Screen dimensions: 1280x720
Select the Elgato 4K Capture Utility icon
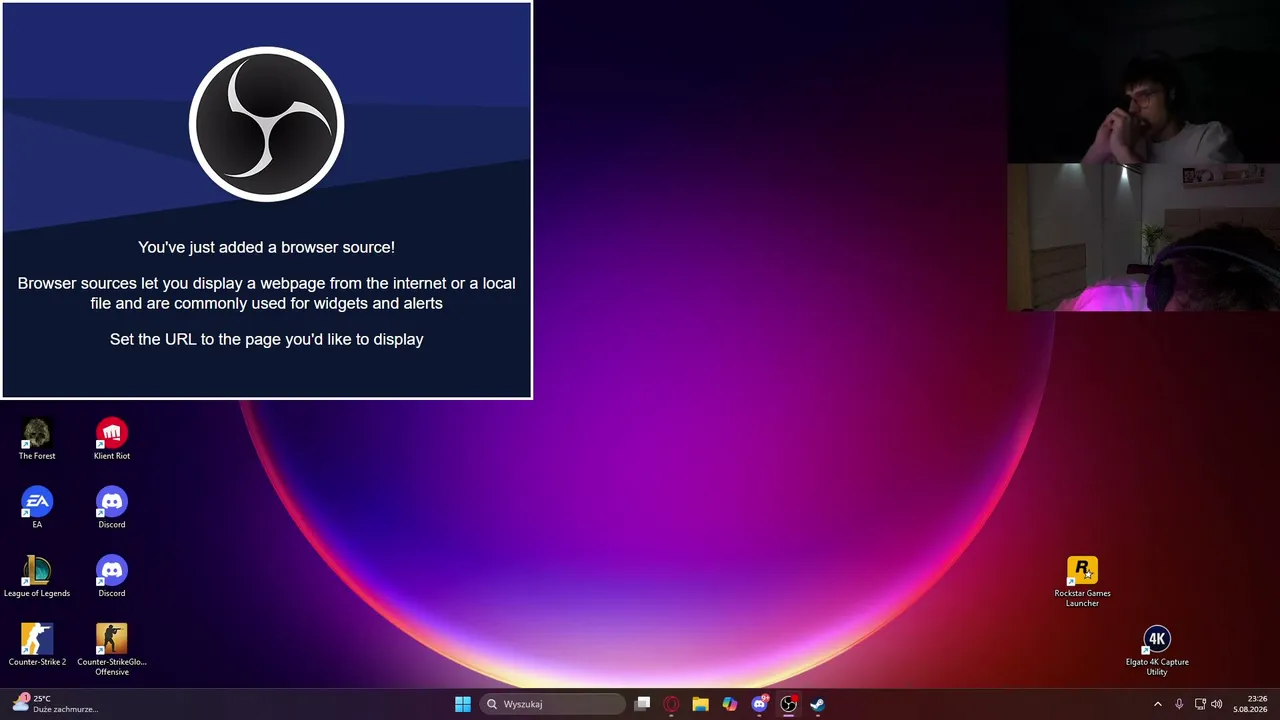point(1157,650)
